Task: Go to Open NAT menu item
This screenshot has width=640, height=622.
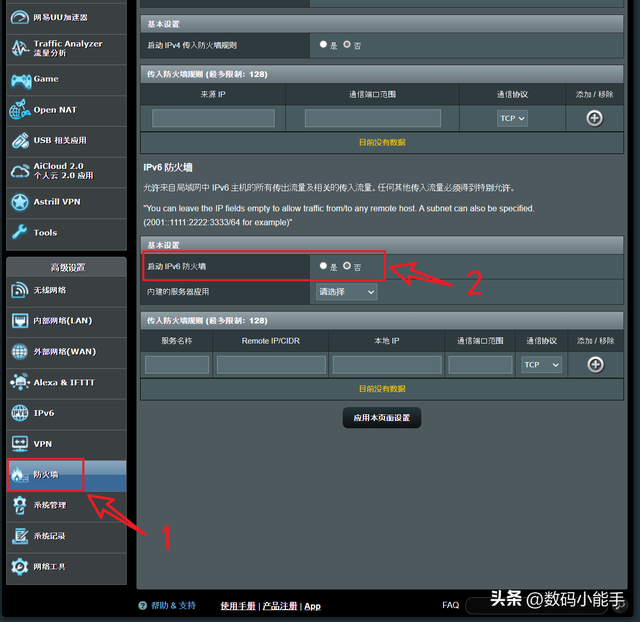Action: click(x=67, y=110)
